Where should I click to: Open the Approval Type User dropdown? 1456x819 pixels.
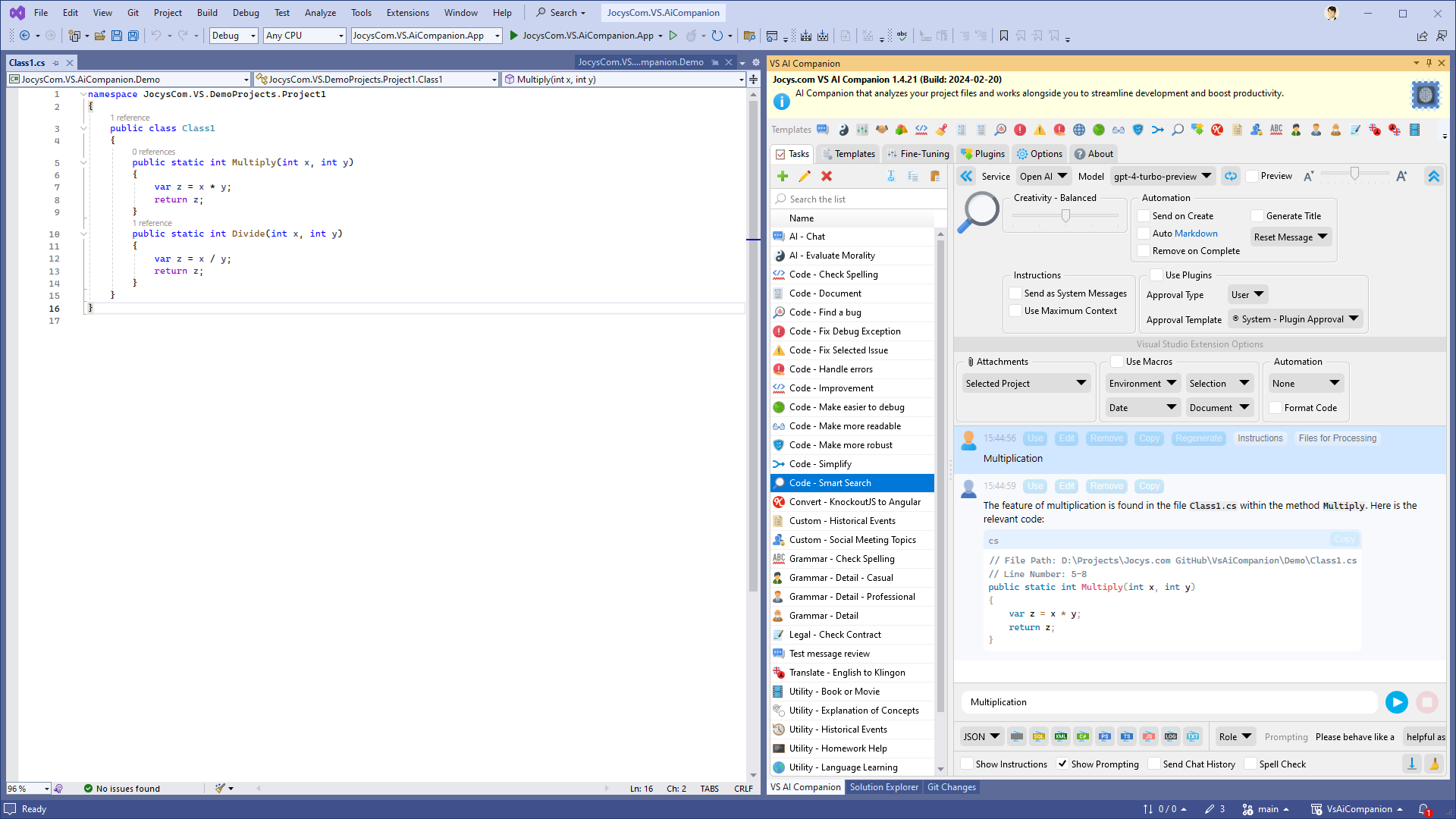1247,294
